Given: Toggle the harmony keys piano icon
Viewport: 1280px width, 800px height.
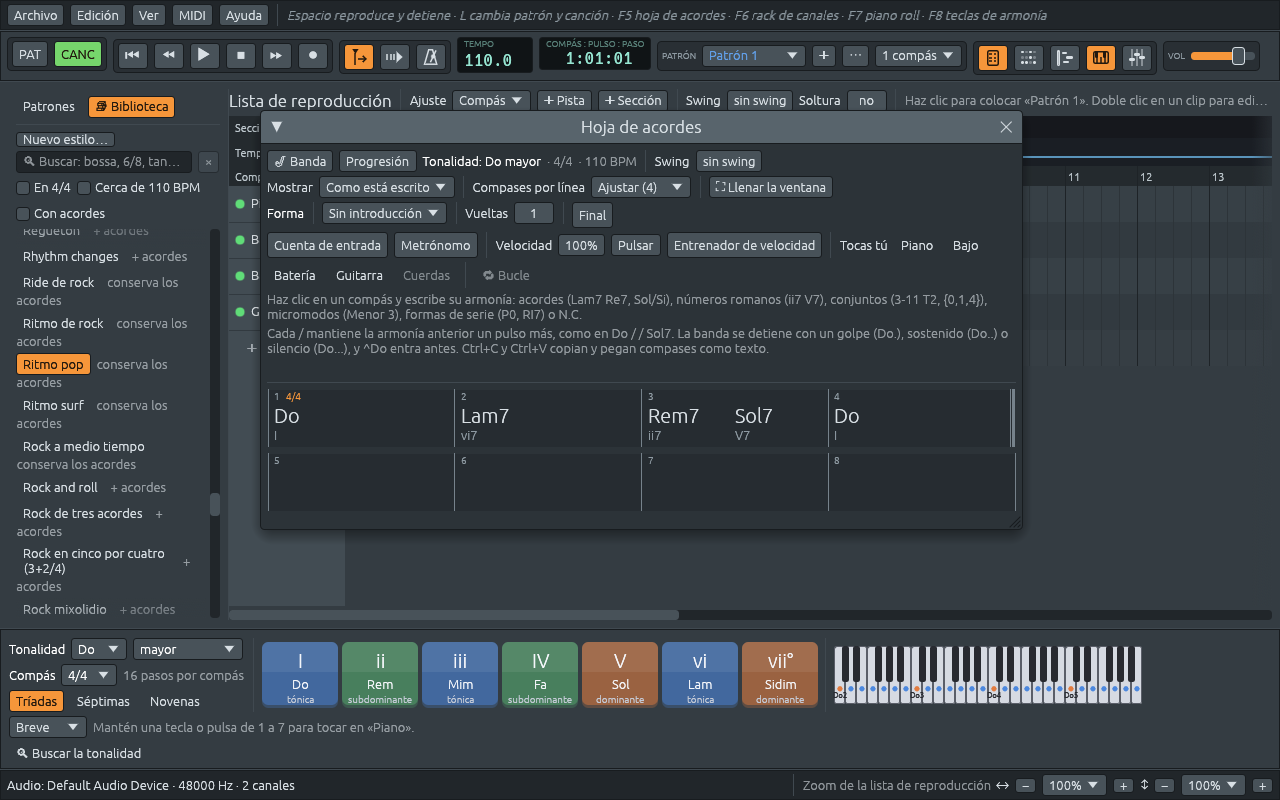Looking at the screenshot, I should click(x=1100, y=58).
